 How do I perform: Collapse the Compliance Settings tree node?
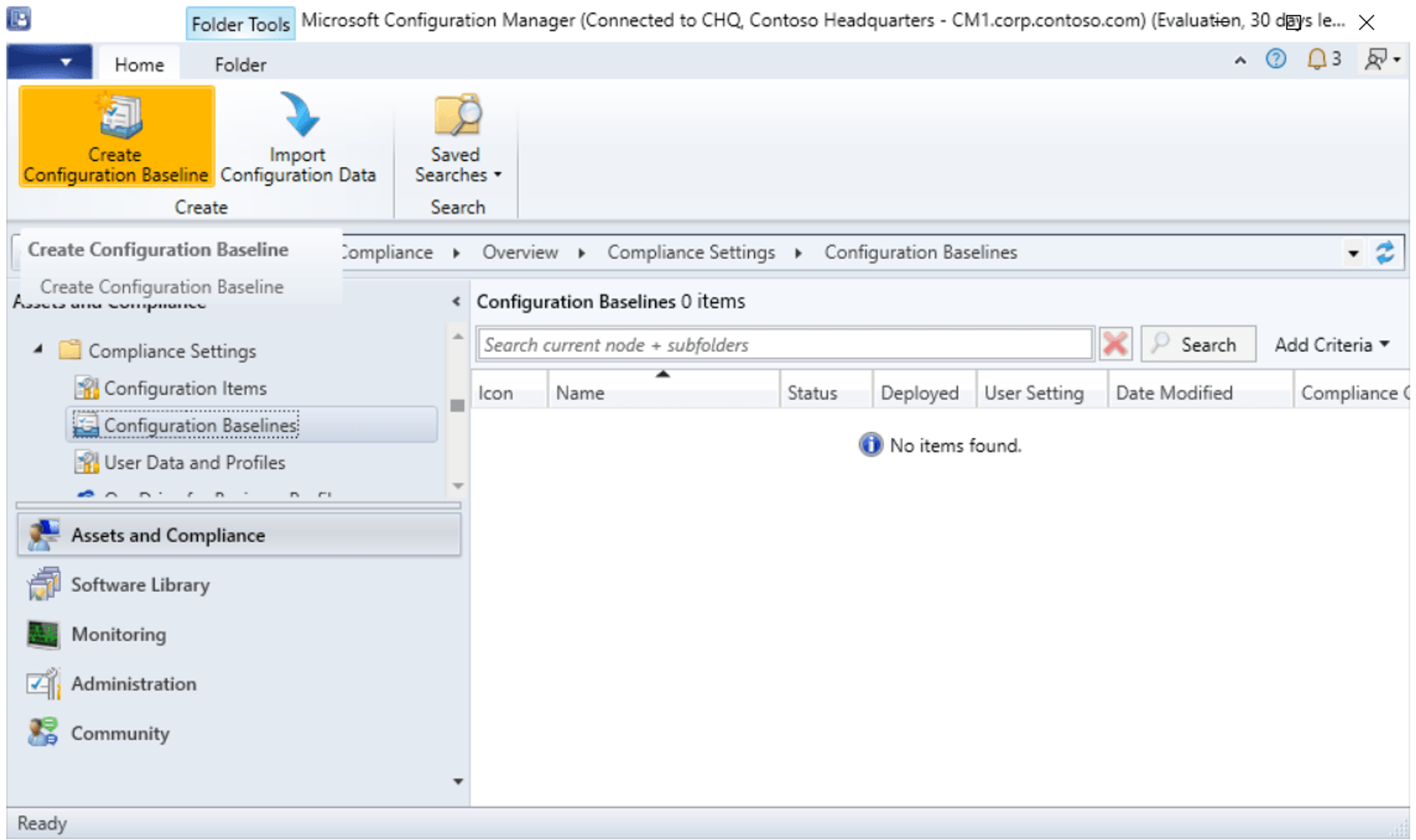point(38,350)
